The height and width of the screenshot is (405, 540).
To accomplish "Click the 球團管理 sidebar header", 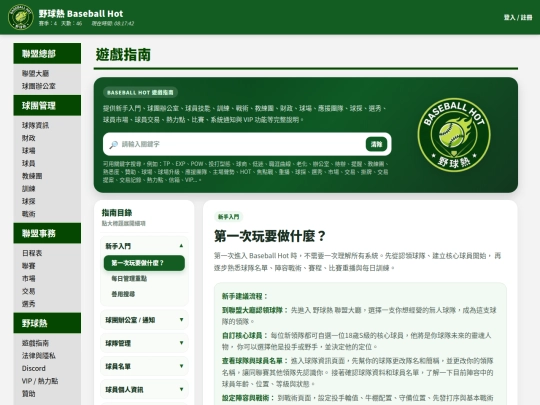I will [x=47, y=106].
